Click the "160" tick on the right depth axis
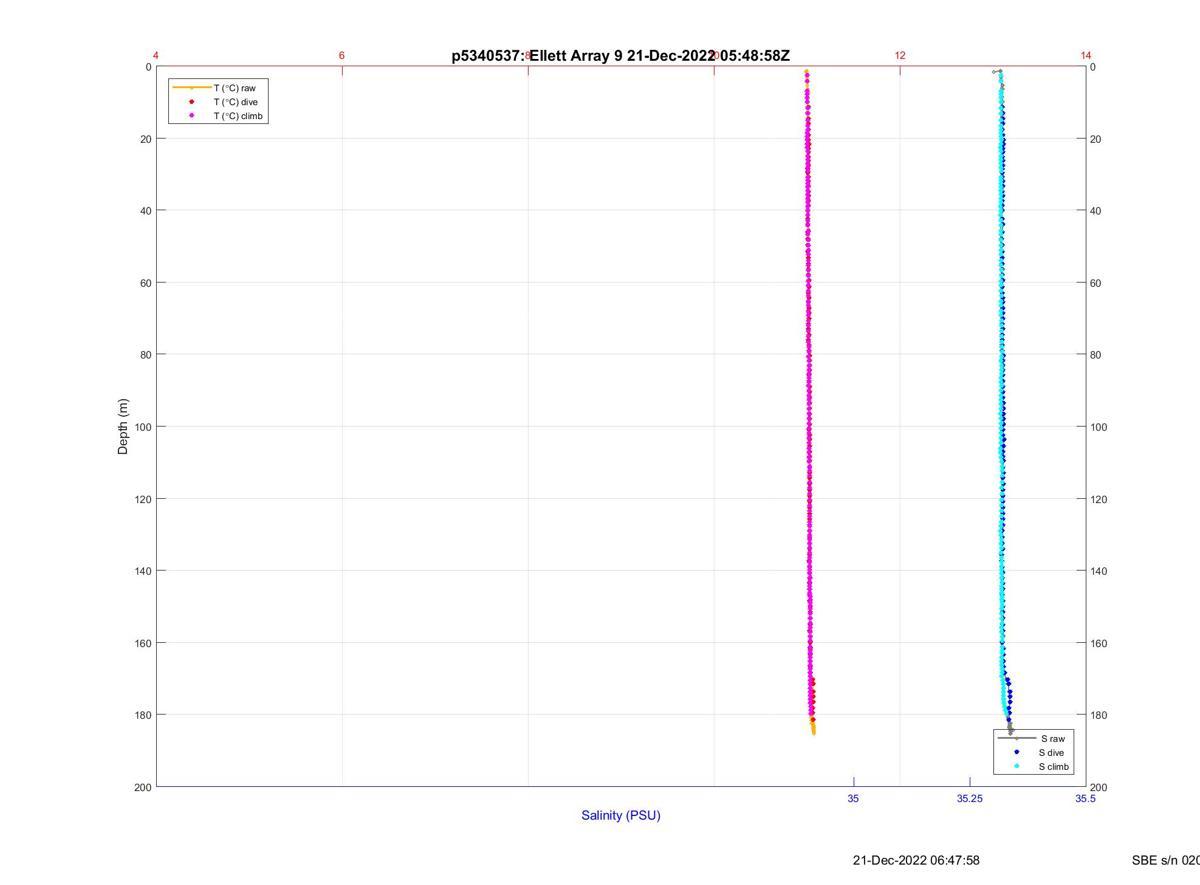 coord(1100,643)
